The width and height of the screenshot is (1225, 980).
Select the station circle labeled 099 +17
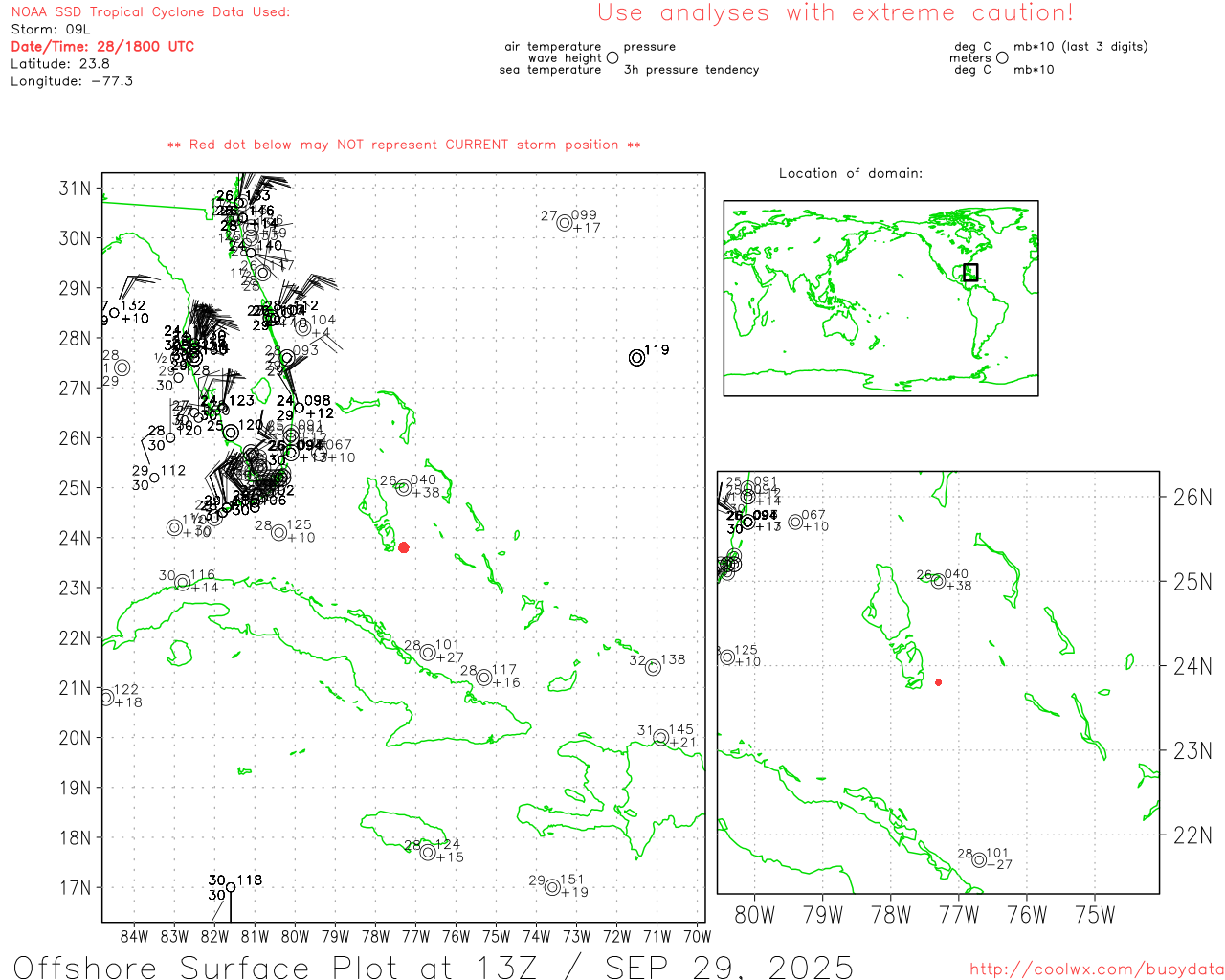[x=565, y=223]
